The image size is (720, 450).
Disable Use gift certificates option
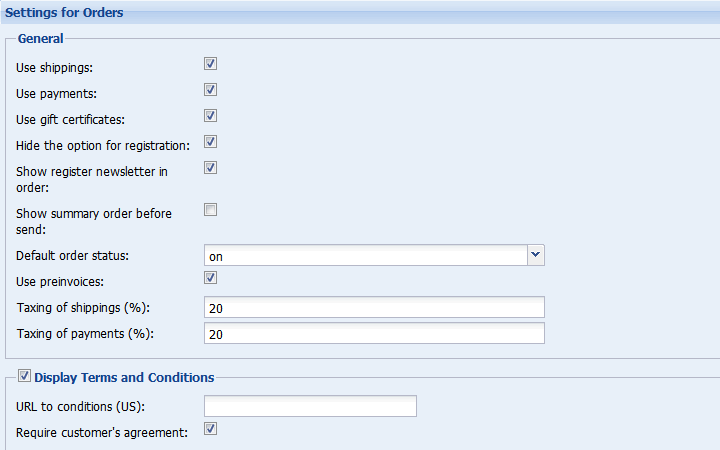210,116
